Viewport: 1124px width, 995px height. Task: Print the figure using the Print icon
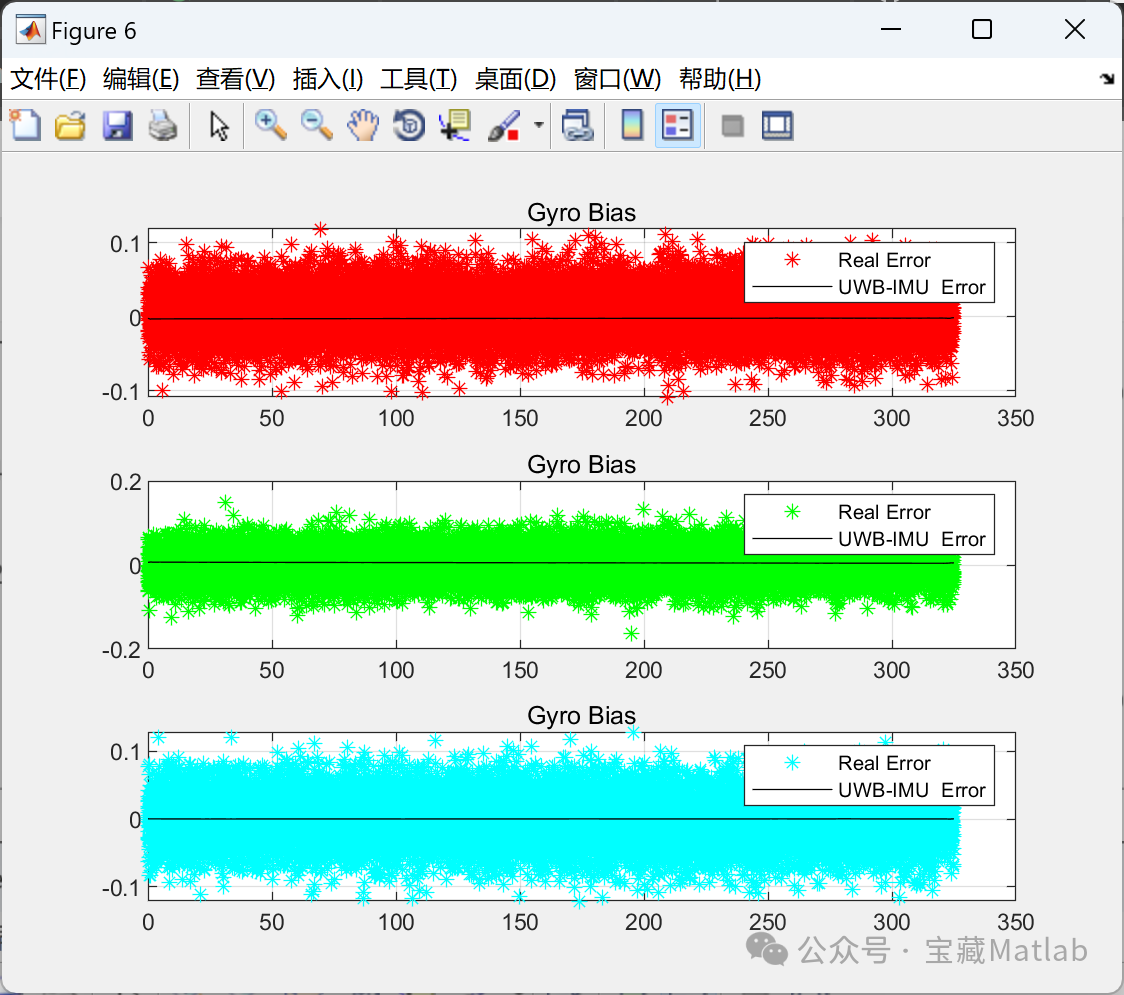[x=163, y=125]
